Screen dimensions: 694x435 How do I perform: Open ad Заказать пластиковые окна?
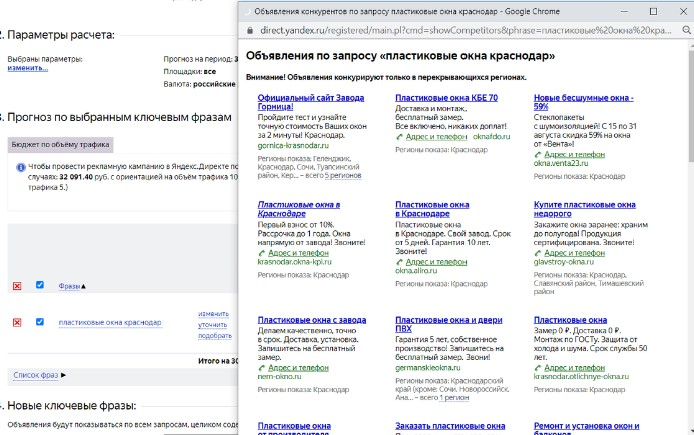(x=450, y=426)
